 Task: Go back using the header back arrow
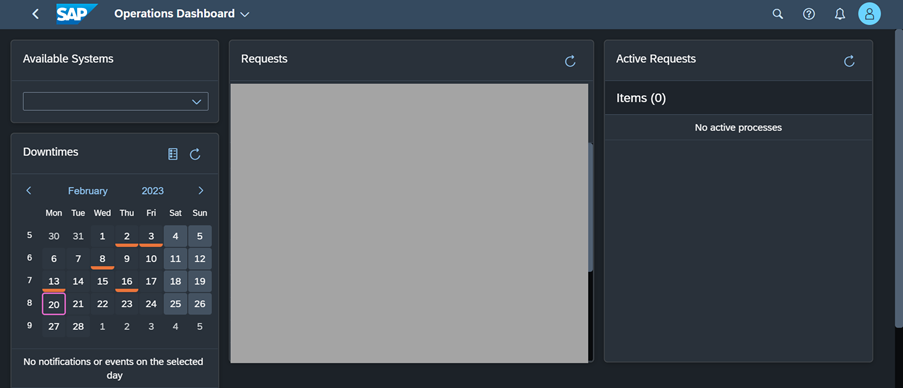point(36,14)
